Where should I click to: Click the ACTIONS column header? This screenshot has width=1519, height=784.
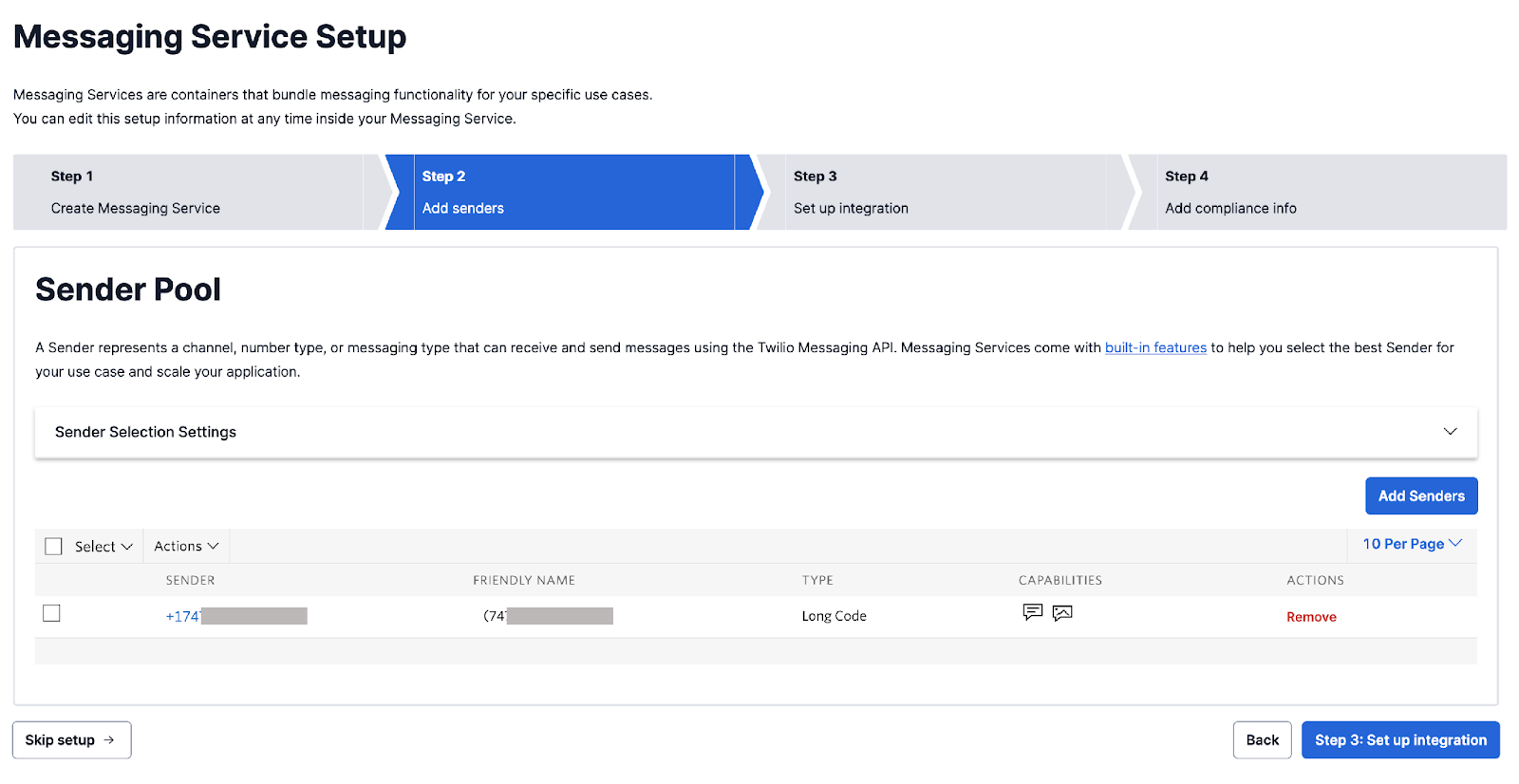(1315, 580)
